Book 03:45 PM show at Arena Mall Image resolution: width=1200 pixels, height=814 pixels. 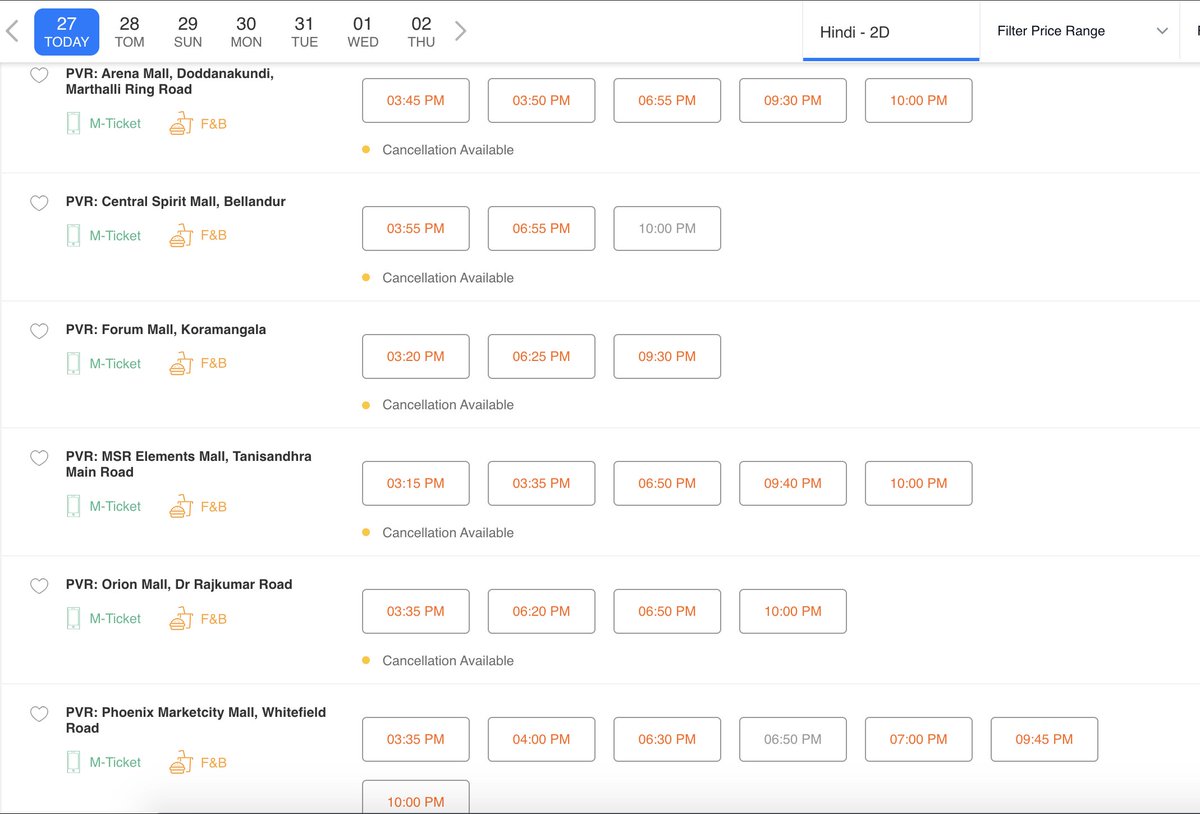(x=416, y=100)
